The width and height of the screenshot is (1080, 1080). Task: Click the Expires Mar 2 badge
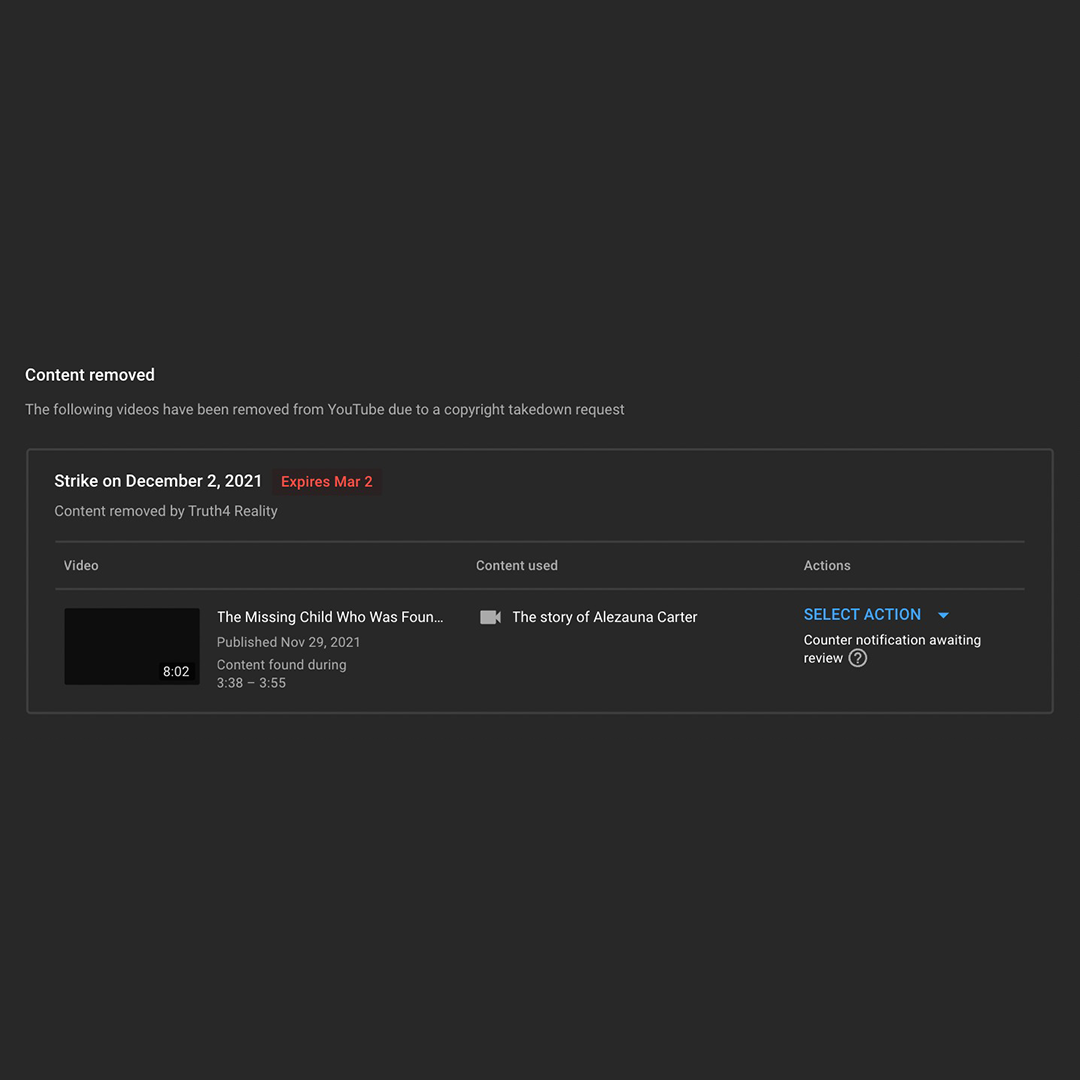326,481
